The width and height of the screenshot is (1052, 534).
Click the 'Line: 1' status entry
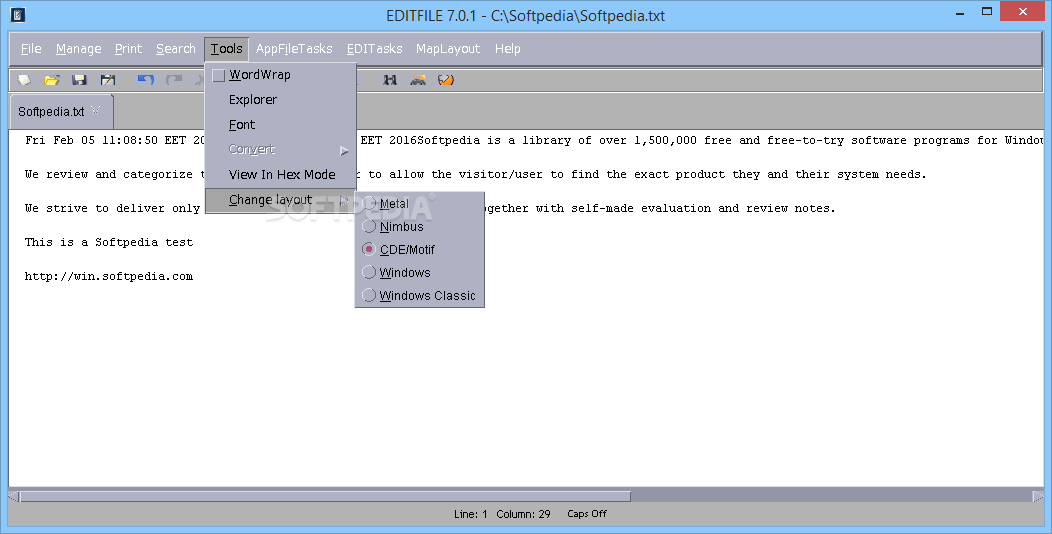pos(470,514)
